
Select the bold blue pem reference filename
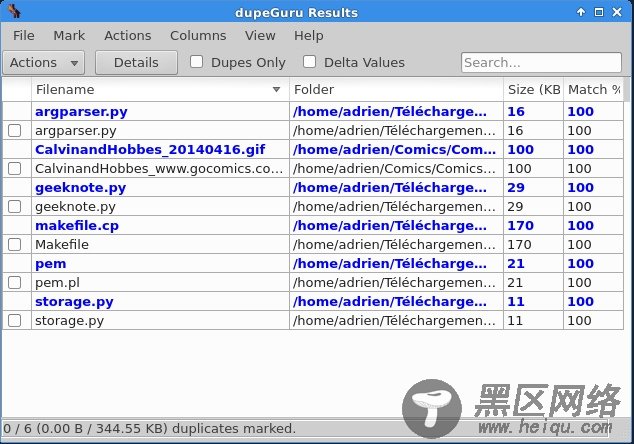(x=51, y=264)
